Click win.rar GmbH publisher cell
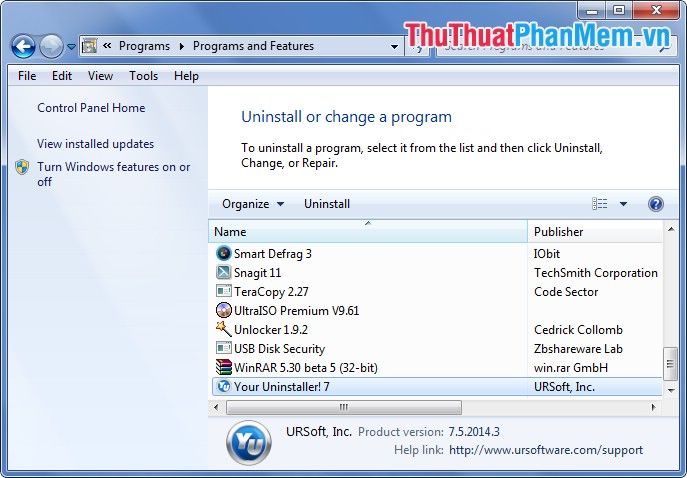 570,368
